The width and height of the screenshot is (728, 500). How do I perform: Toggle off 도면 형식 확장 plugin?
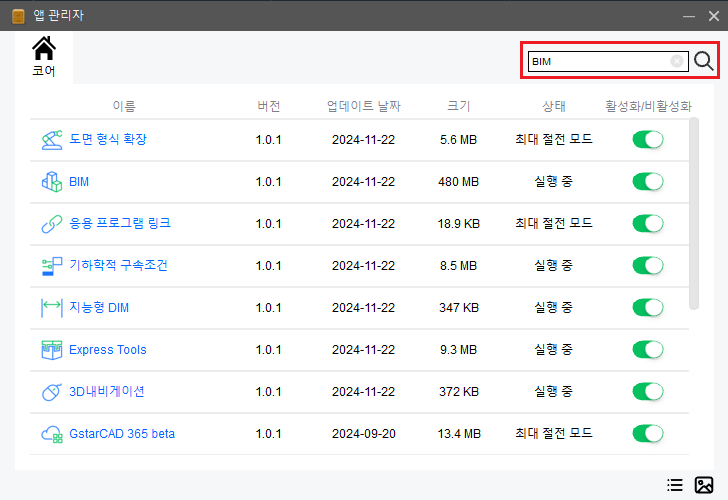[648, 140]
